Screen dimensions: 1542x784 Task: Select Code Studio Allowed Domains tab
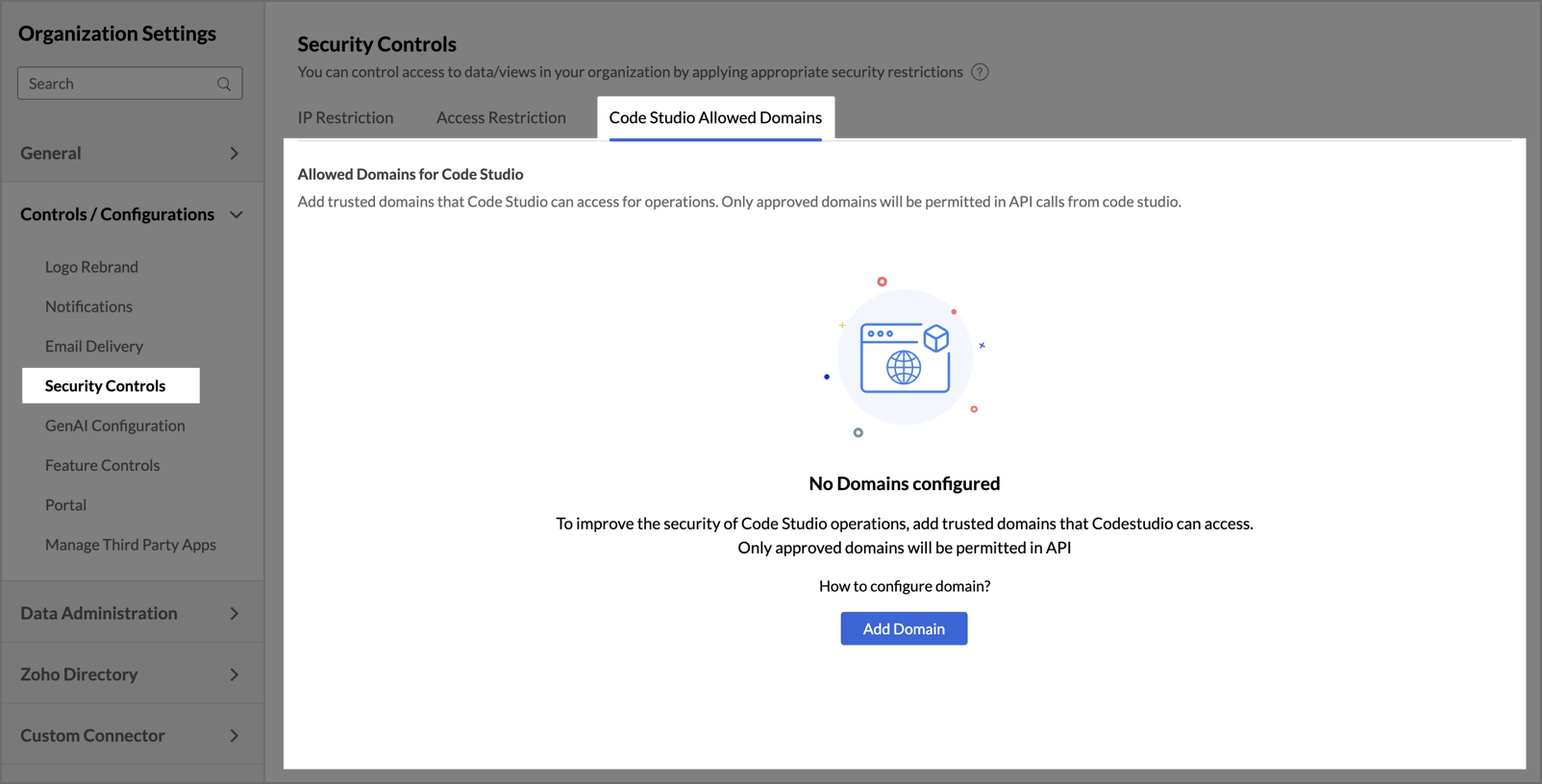point(715,117)
